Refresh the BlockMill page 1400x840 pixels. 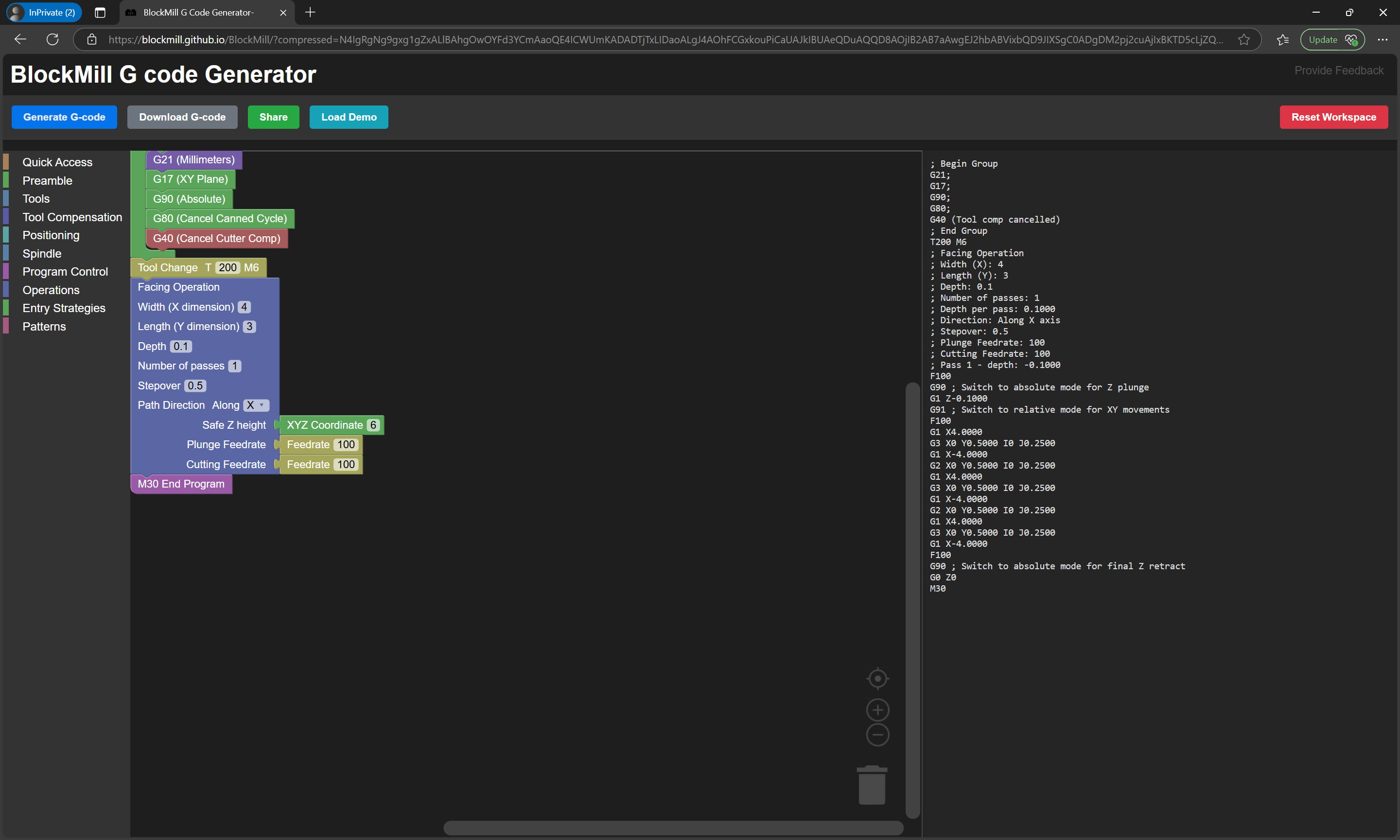pyautogui.click(x=52, y=40)
